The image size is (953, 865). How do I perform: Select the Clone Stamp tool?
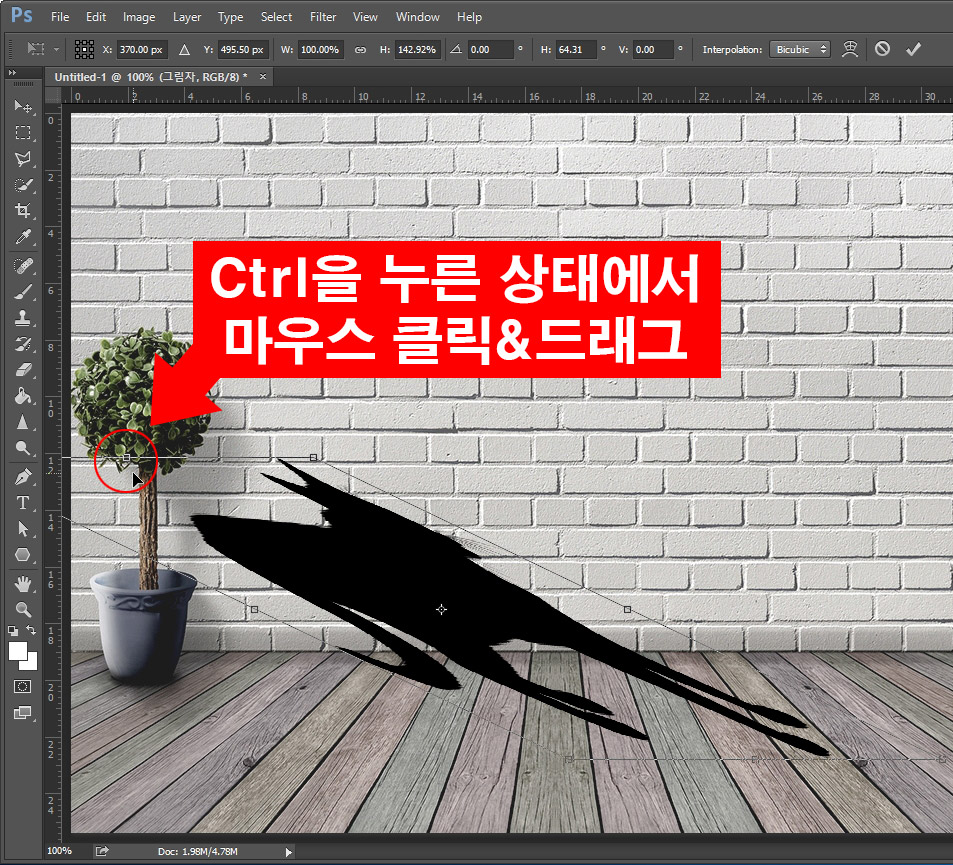(x=23, y=317)
